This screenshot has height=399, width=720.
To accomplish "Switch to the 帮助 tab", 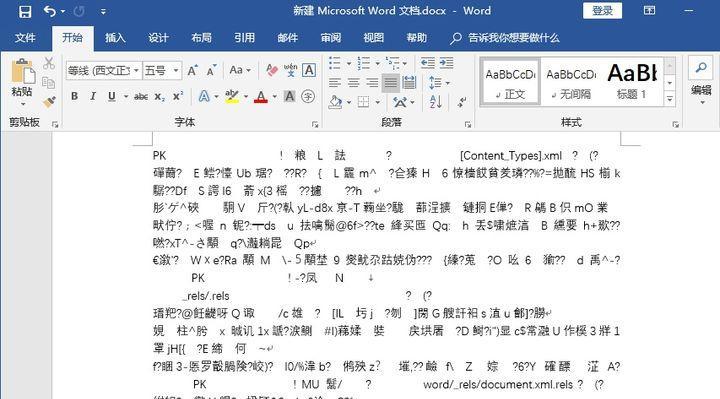I will coord(416,38).
